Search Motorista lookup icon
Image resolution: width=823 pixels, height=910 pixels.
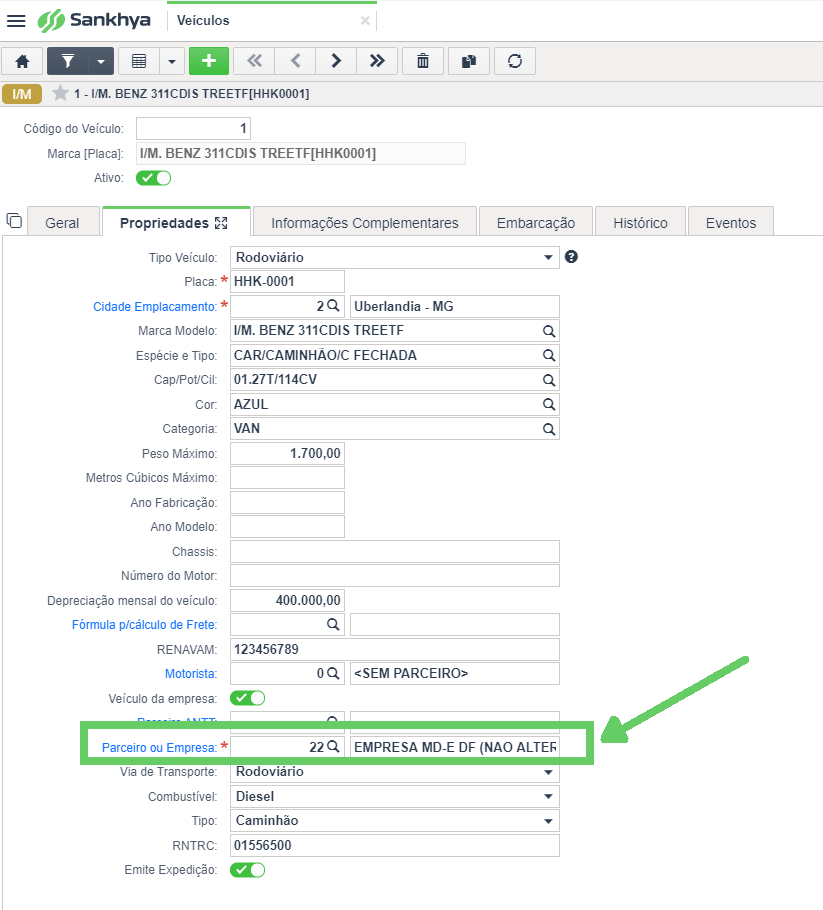[x=333, y=673]
